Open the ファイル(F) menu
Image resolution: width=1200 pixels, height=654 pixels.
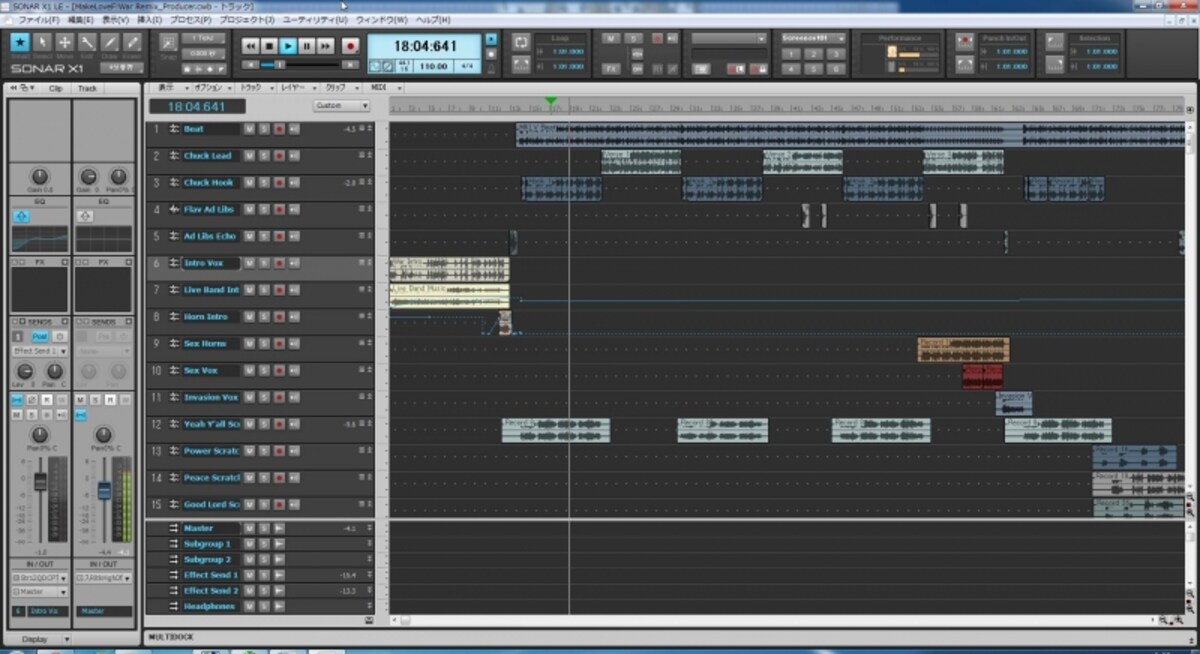(39, 19)
